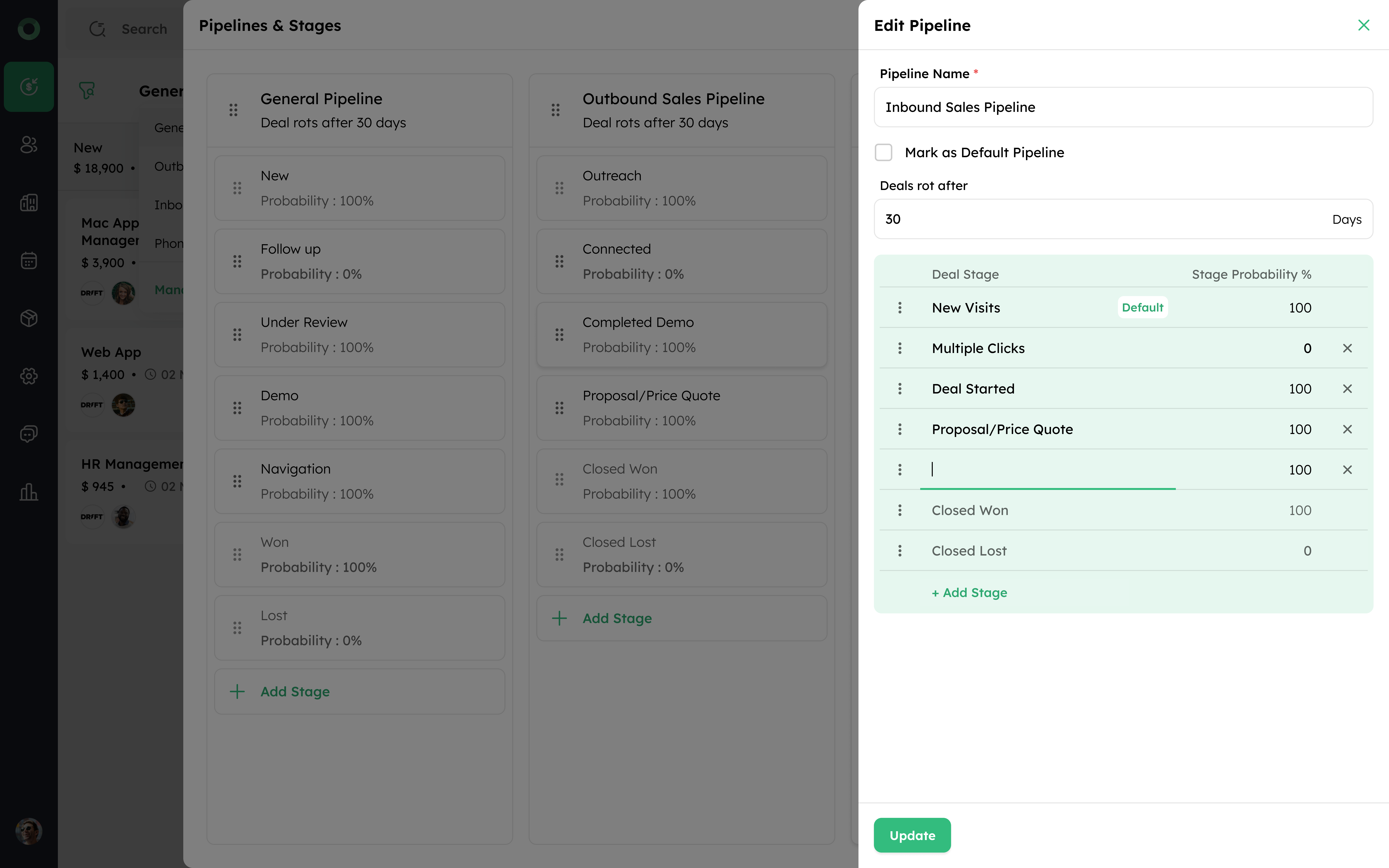Screen dimensions: 1389x868
Task: Select the Lost stage card
Action: point(360,628)
